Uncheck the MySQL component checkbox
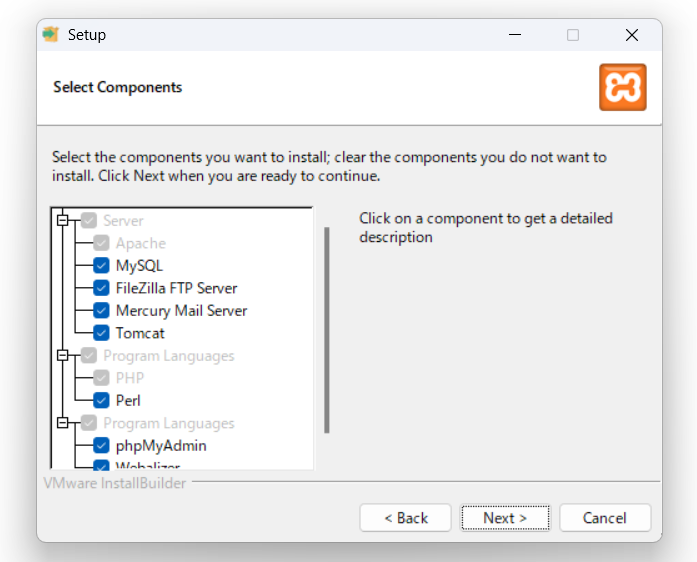 pos(101,266)
